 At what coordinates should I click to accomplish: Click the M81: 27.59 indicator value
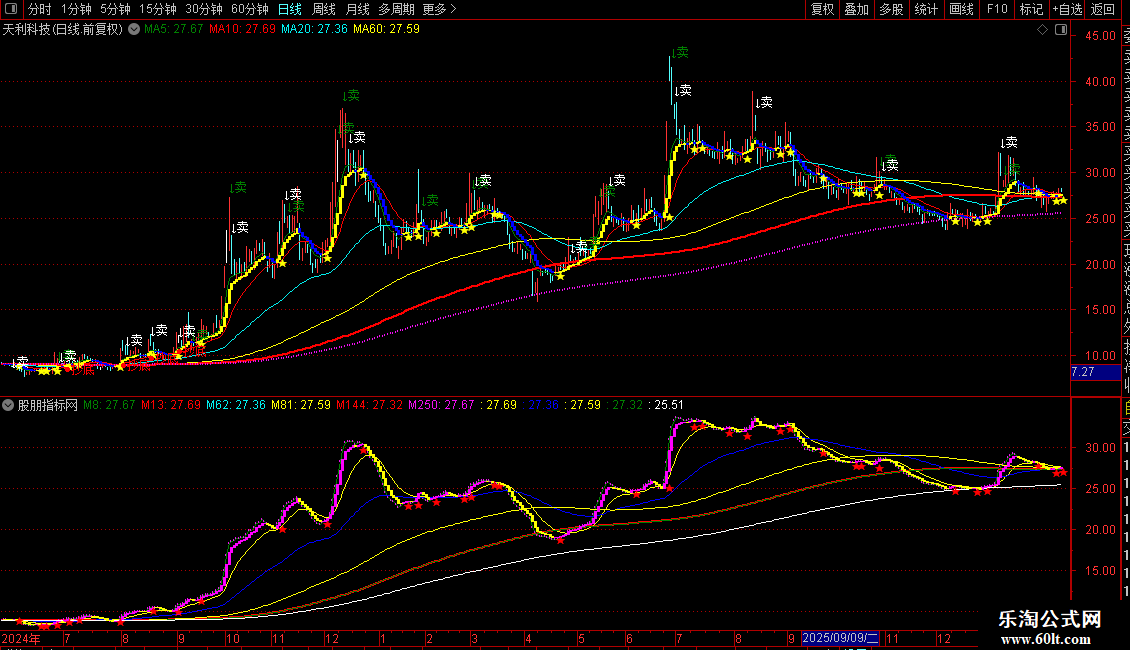point(301,405)
